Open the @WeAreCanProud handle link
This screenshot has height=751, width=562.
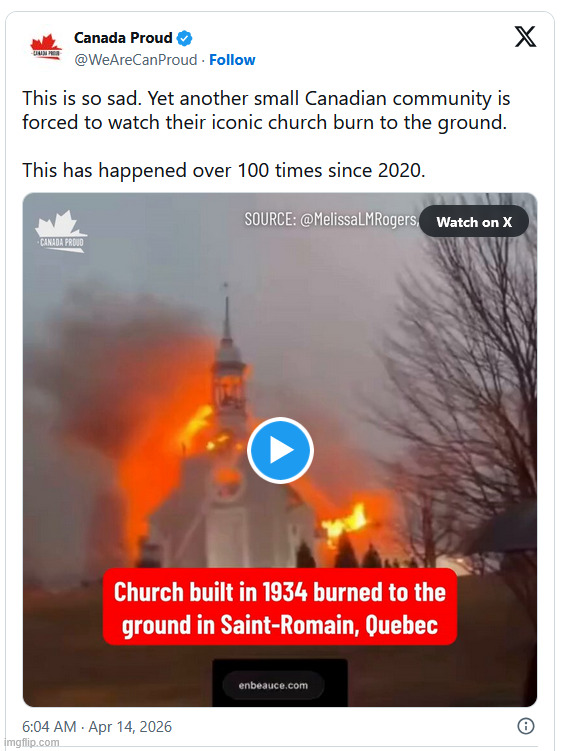coord(136,60)
